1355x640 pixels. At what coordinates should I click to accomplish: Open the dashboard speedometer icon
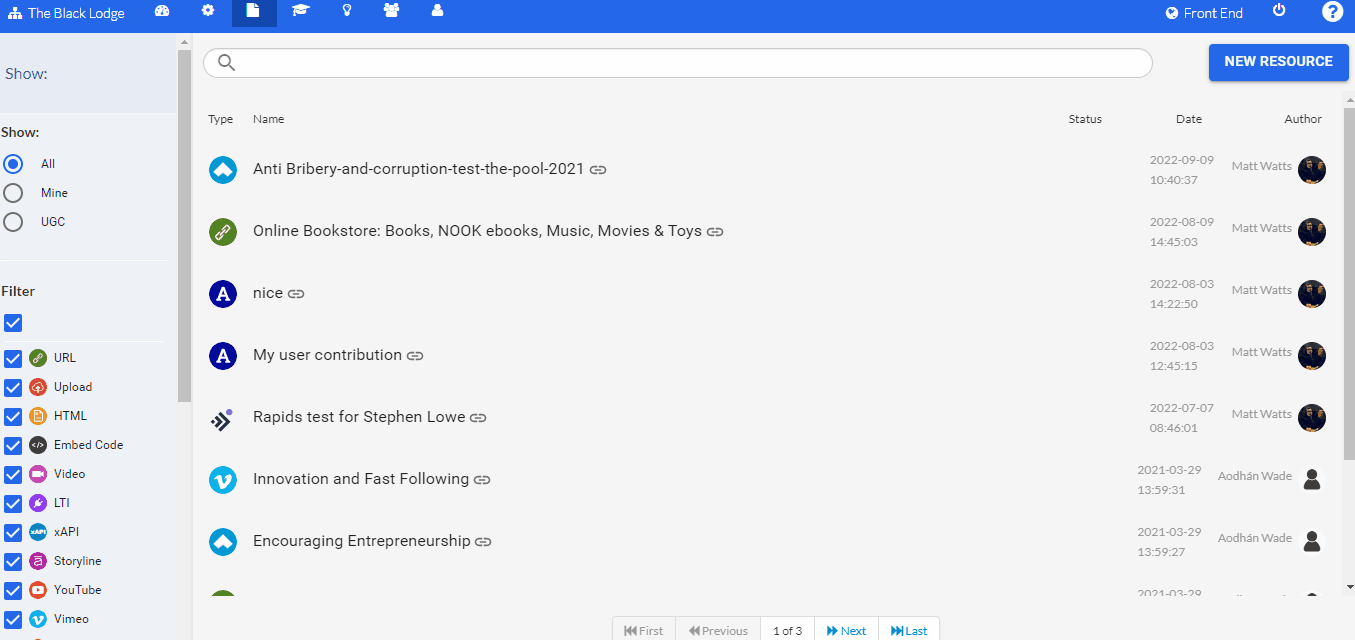[x=162, y=12]
